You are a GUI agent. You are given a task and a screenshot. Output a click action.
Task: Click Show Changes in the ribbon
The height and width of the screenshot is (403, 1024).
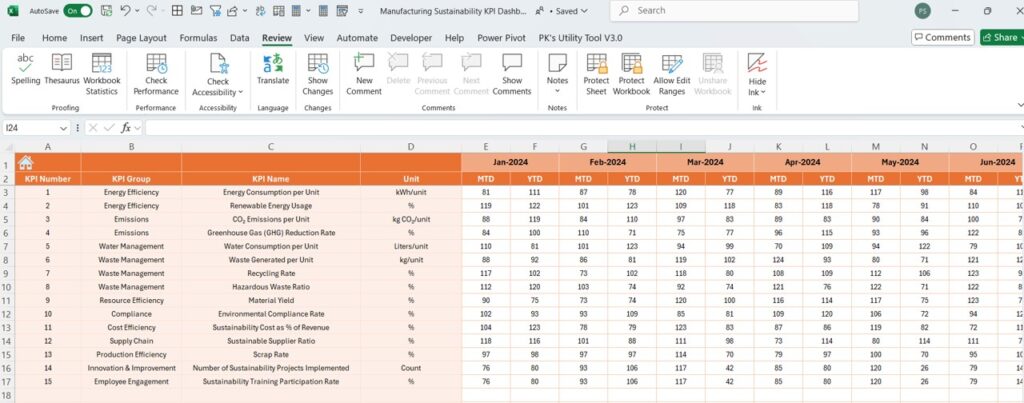[318, 74]
